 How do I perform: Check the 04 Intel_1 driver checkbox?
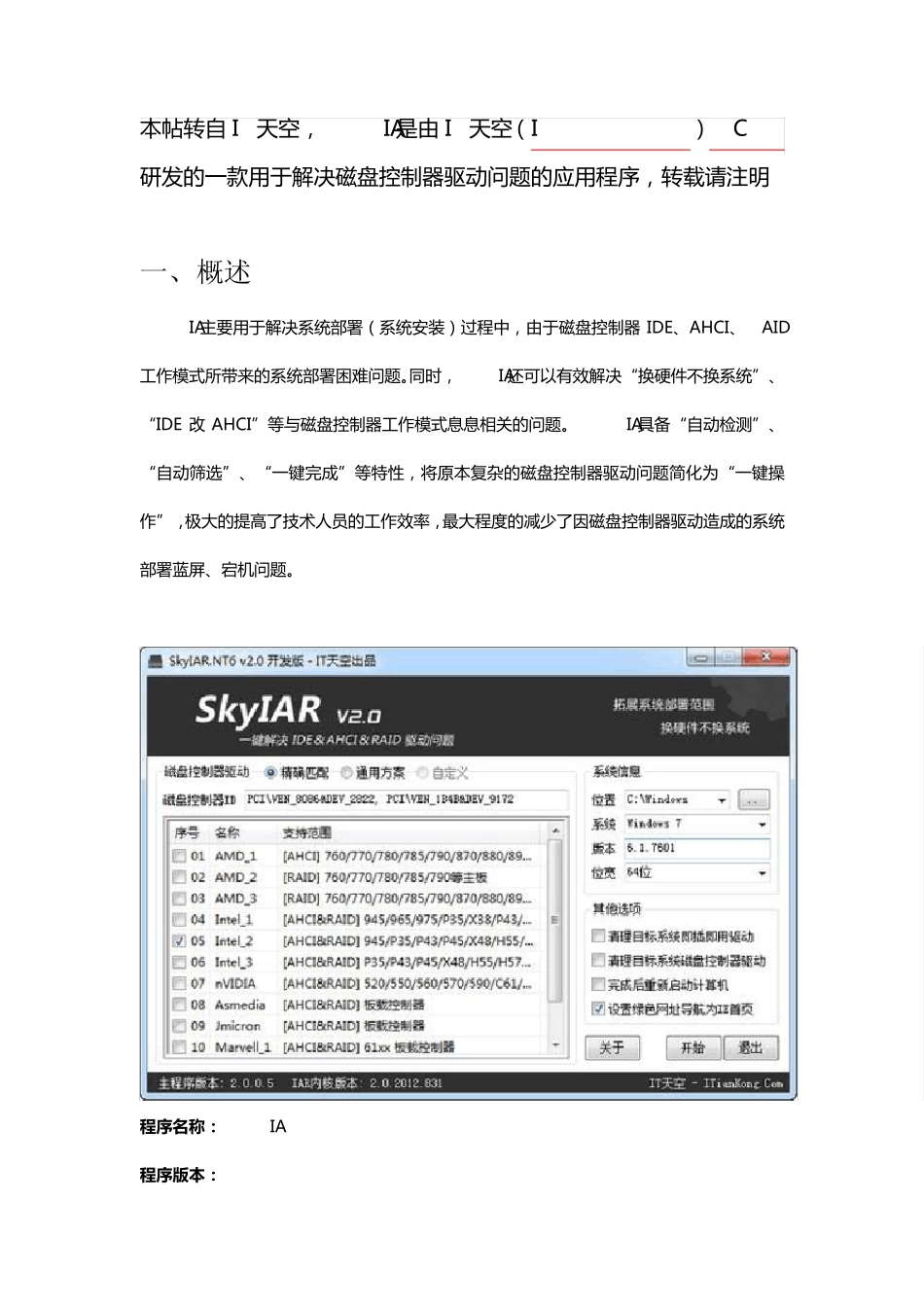point(179,920)
